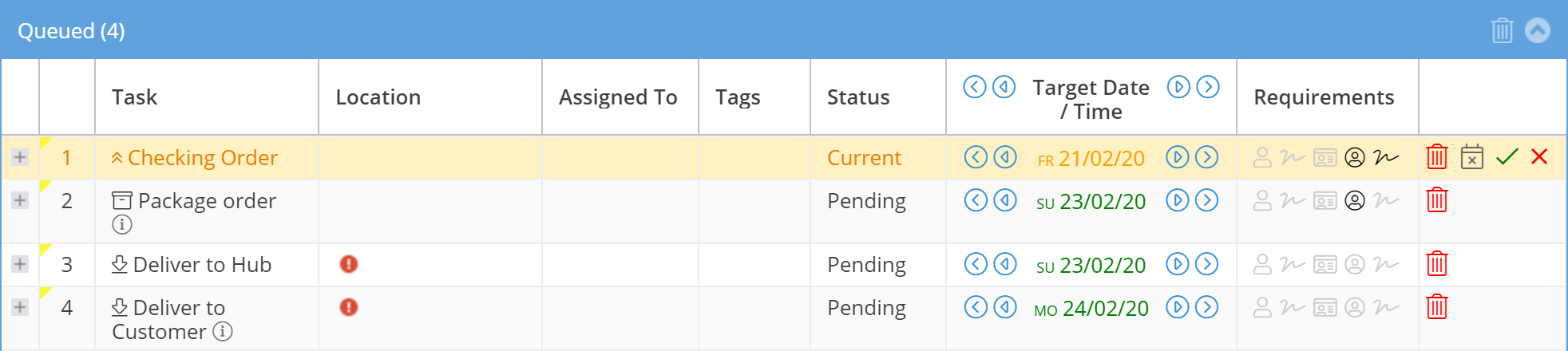Mark Checking Order as complete with green checkmark

(x=1507, y=157)
